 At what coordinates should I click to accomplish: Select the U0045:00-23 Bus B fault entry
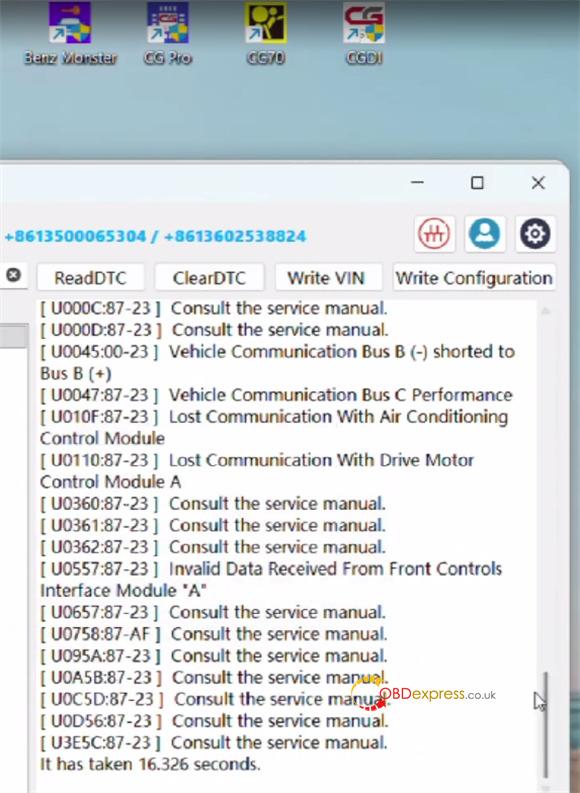(x=277, y=362)
